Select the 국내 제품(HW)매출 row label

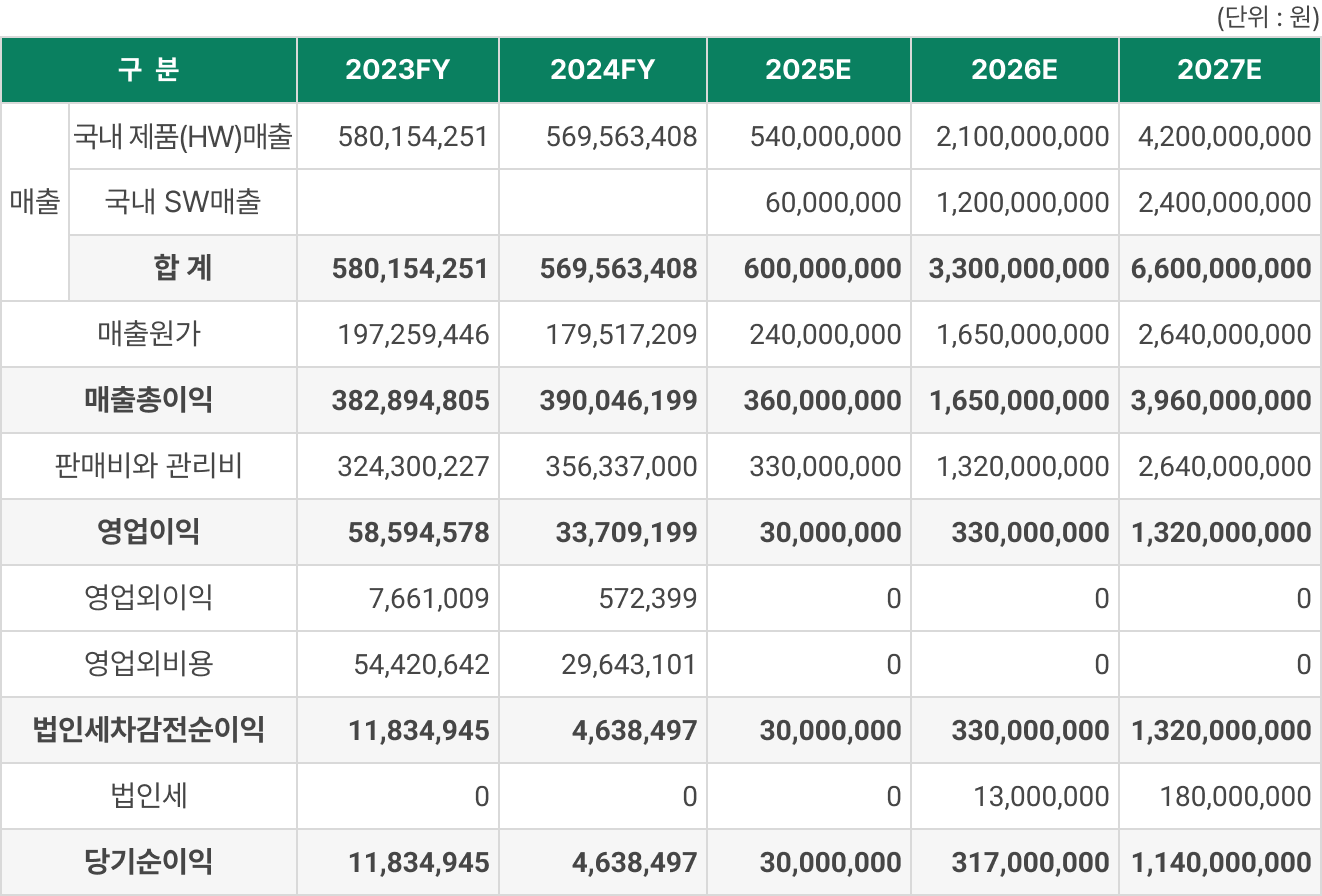point(183,136)
